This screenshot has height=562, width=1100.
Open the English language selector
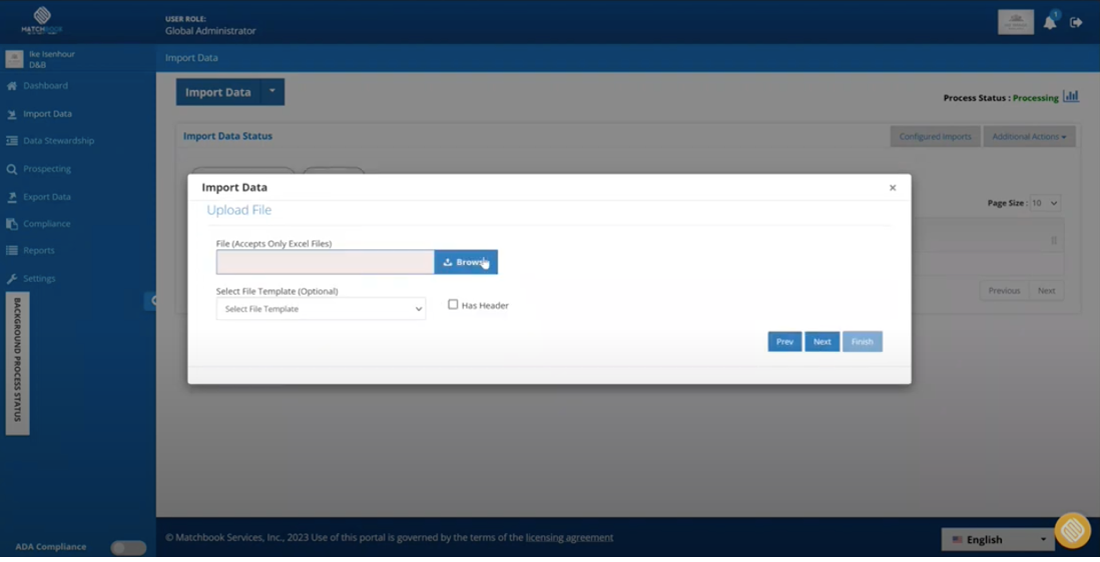(998, 540)
